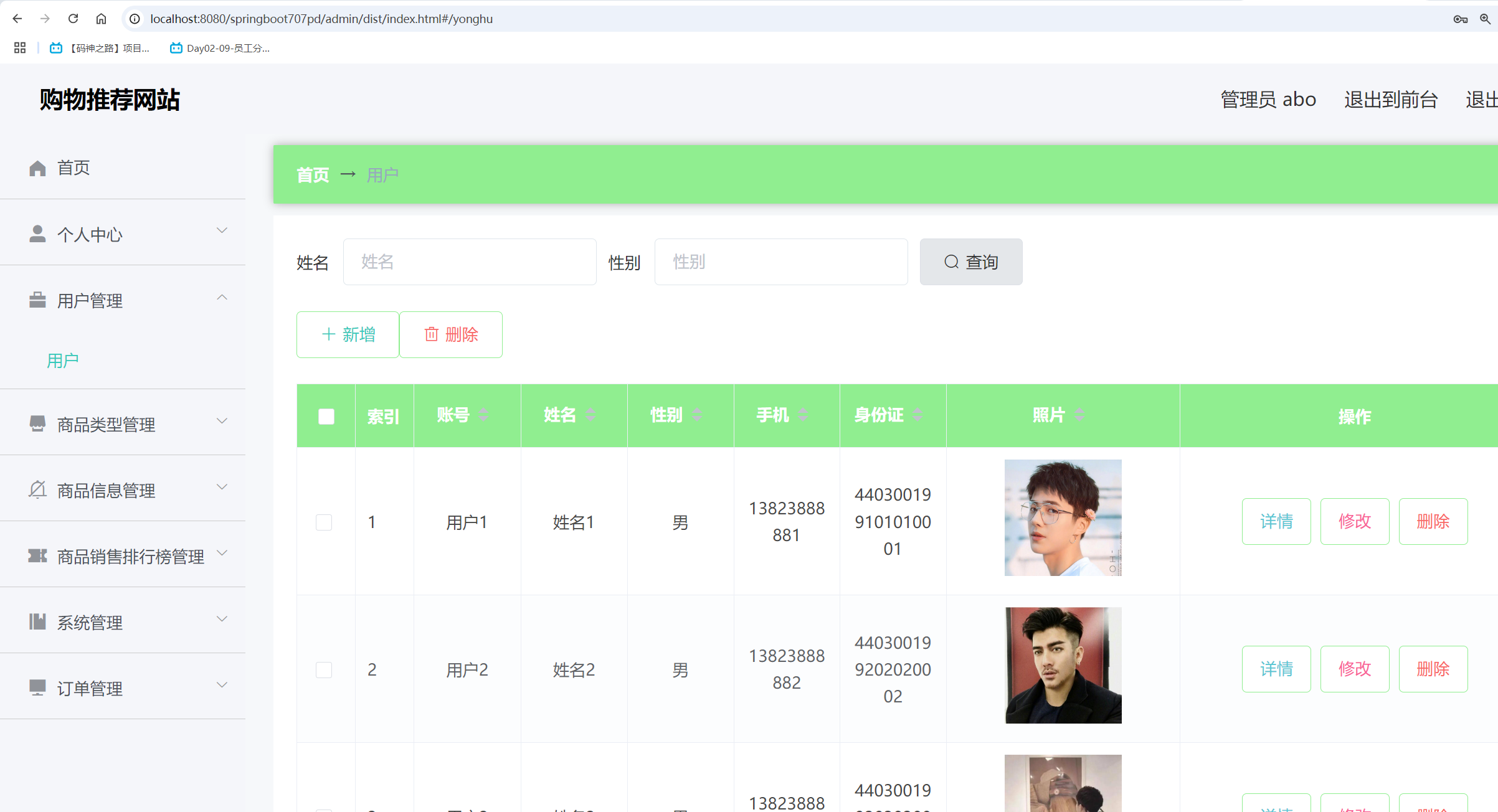Click the sort arrows on 账号 column
1498x812 pixels.
(483, 415)
